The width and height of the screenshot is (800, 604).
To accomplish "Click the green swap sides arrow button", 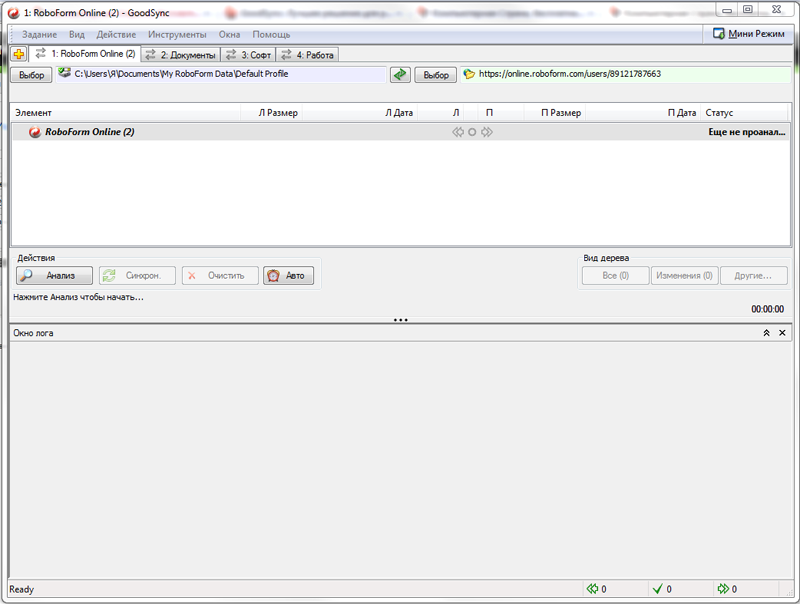I will click(400, 74).
